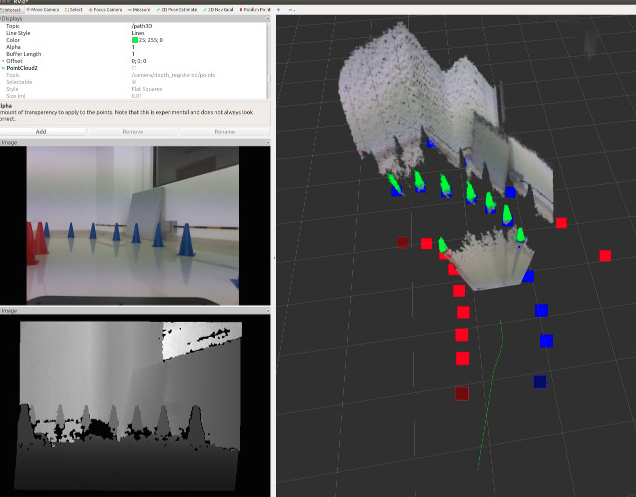The width and height of the screenshot is (636, 497).
Task: Click the Rename display button
Action: [225, 131]
